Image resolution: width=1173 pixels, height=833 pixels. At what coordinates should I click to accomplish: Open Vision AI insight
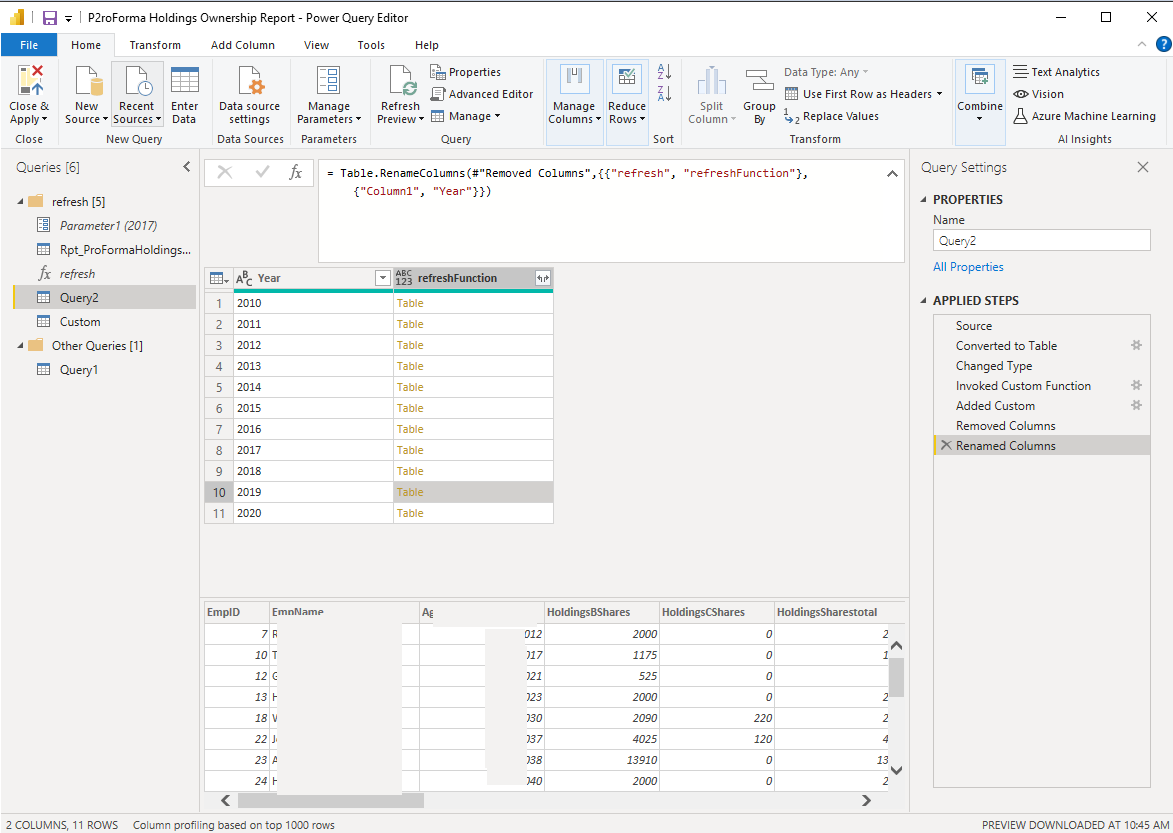[1038, 94]
